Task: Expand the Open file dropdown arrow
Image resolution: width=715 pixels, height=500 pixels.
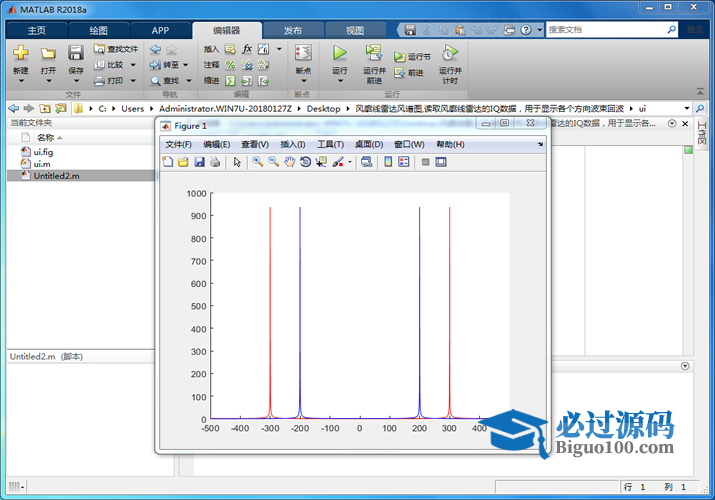Action: point(48,81)
